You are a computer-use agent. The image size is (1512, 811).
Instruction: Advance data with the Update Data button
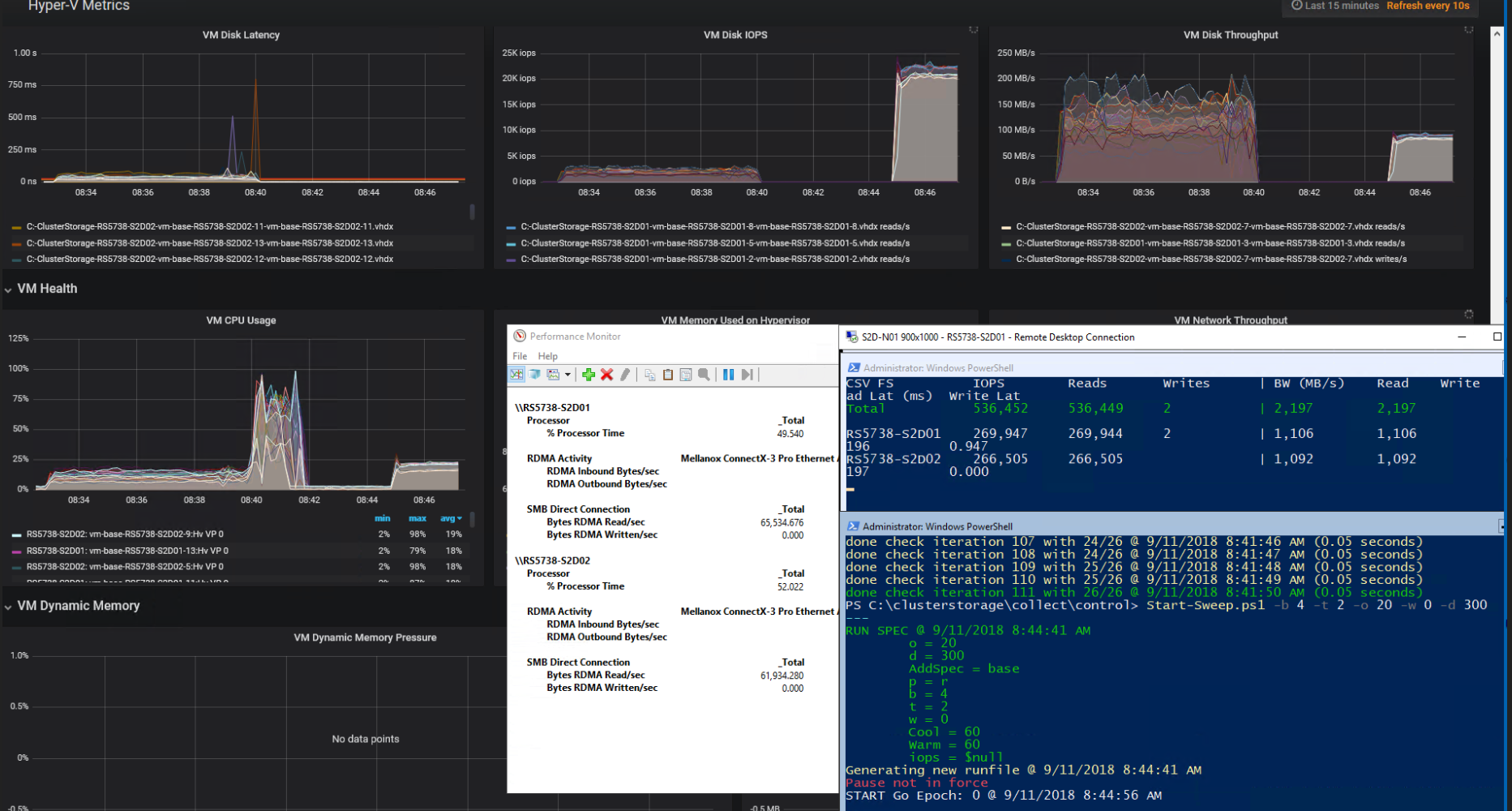pos(747,374)
